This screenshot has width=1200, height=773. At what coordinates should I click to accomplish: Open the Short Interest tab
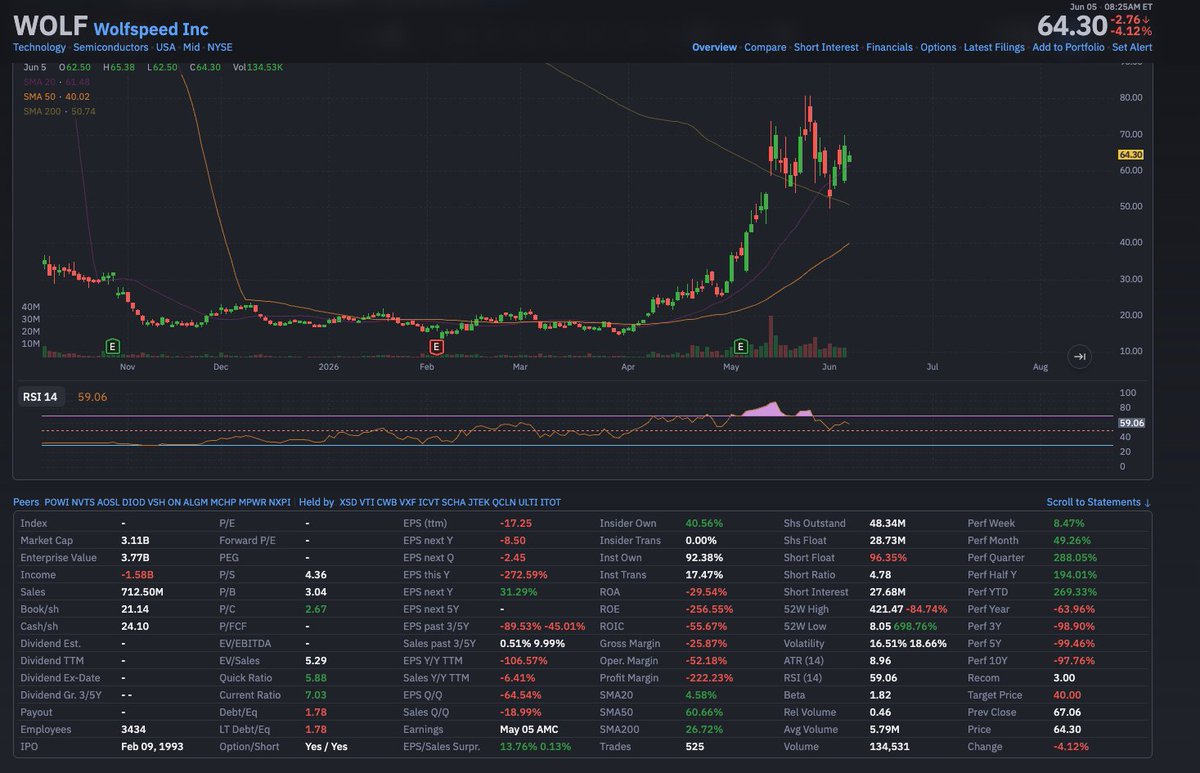(826, 47)
